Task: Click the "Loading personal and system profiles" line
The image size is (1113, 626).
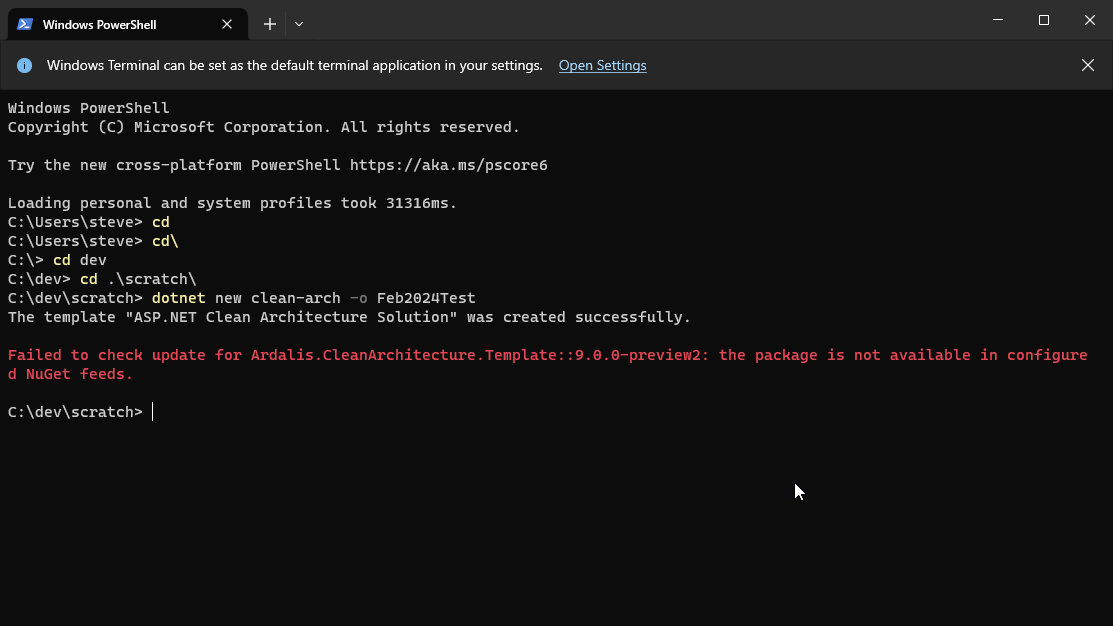Action: (x=232, y=203)
